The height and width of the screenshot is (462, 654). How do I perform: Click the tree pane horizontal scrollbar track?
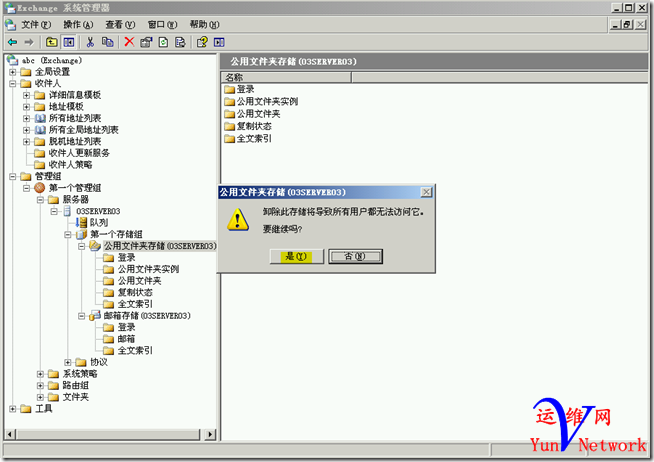point(108,434)
